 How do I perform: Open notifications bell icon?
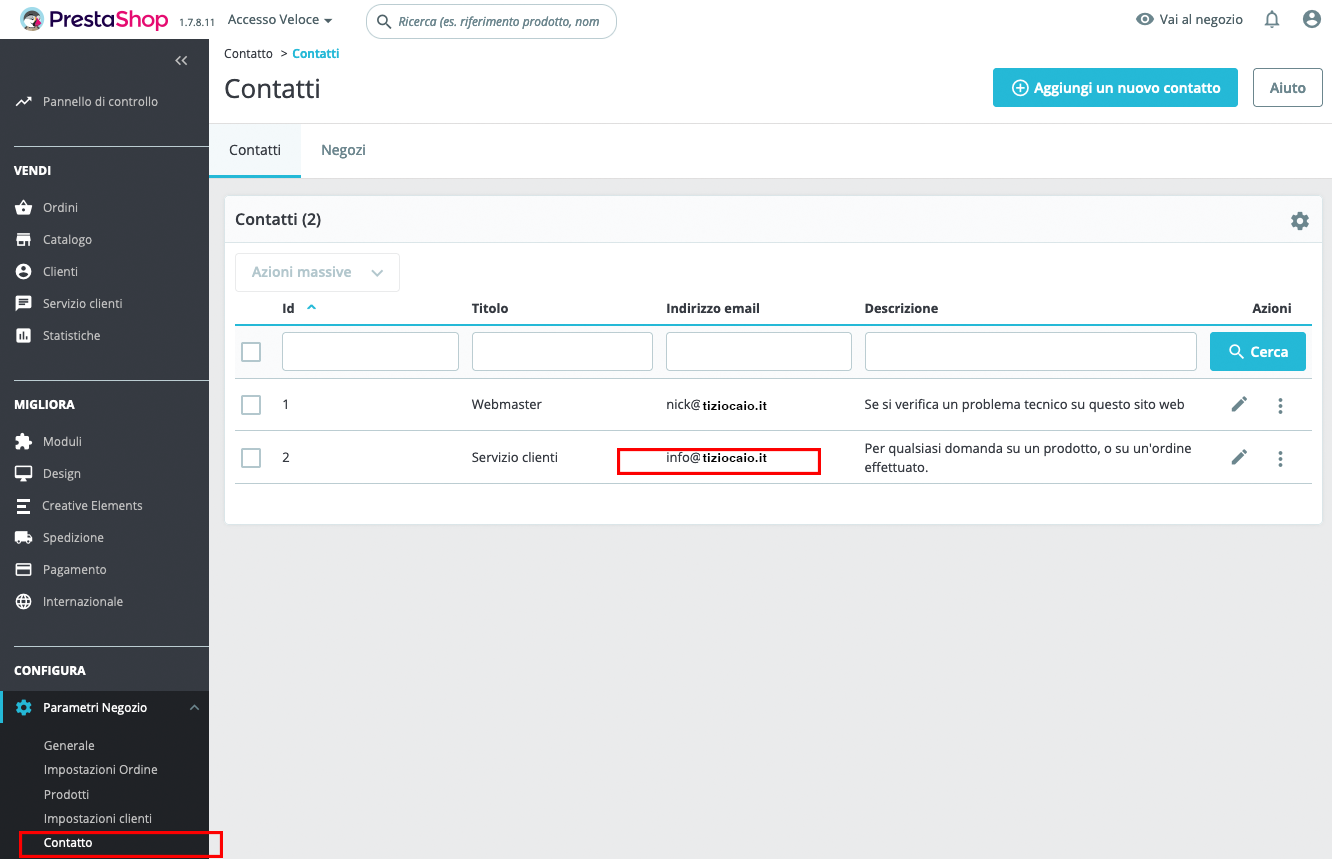click(1272, 19)
